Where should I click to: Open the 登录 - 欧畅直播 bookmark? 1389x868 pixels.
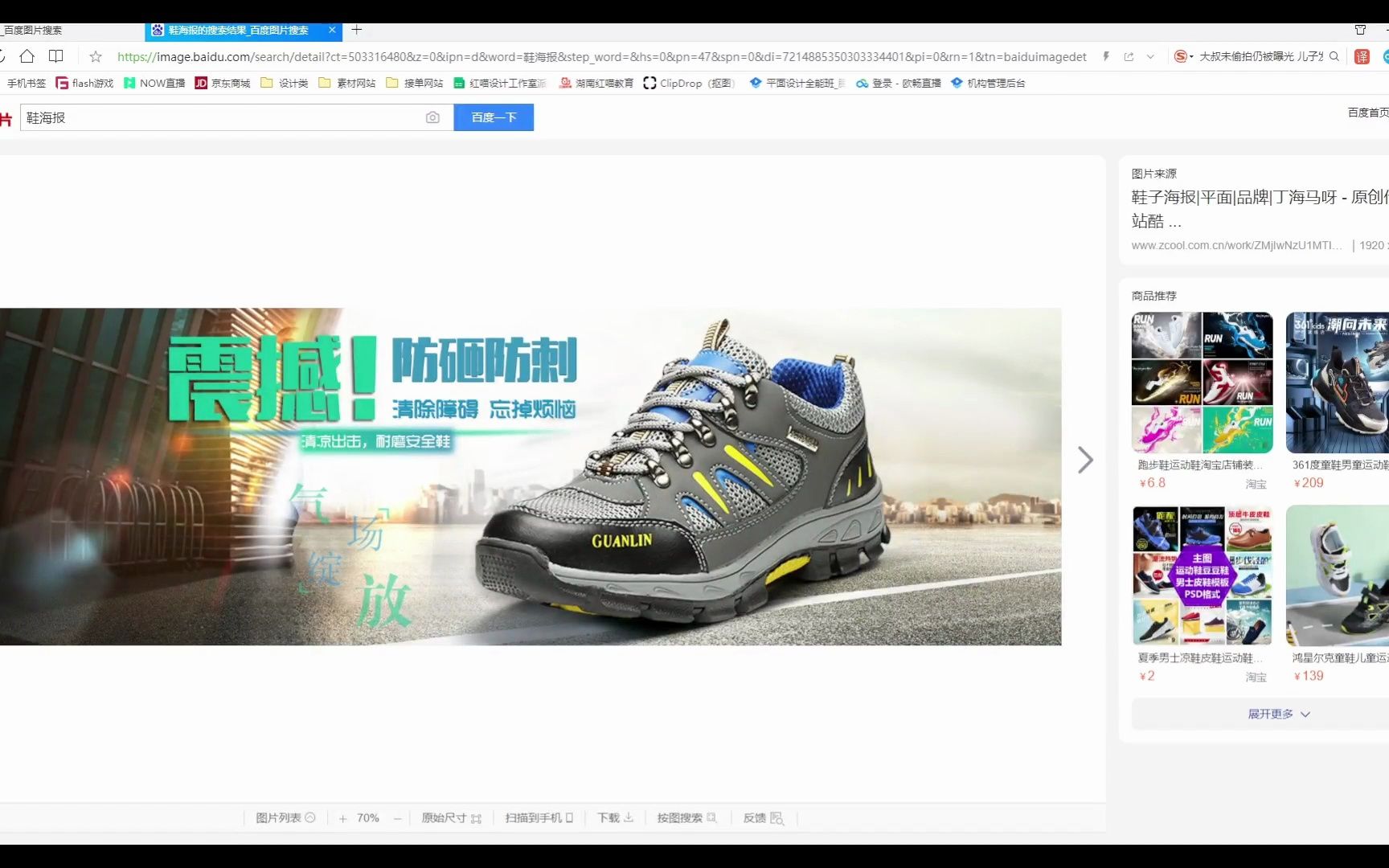899,83
